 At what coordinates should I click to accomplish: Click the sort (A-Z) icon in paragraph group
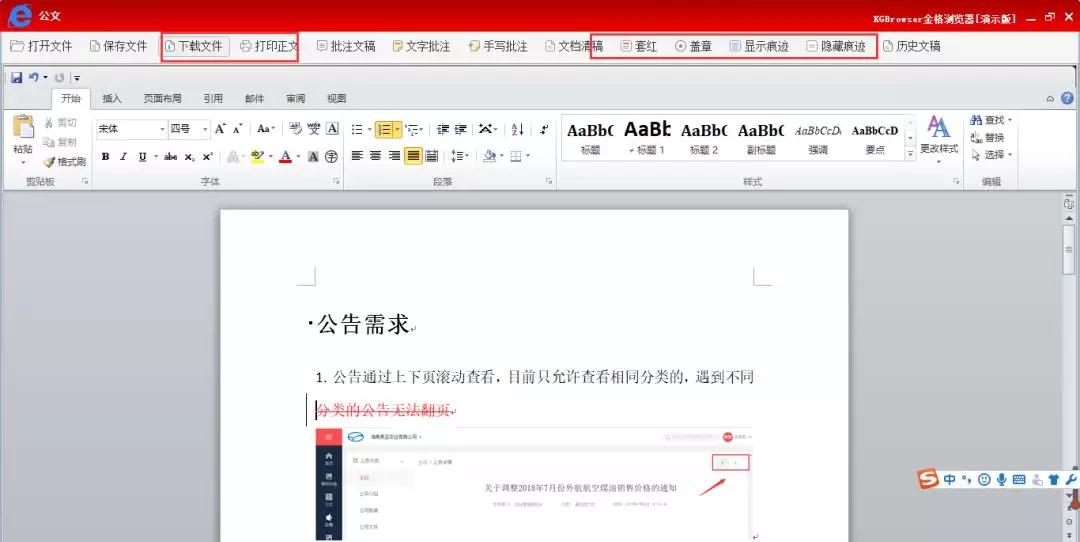(x=517, y=129)
